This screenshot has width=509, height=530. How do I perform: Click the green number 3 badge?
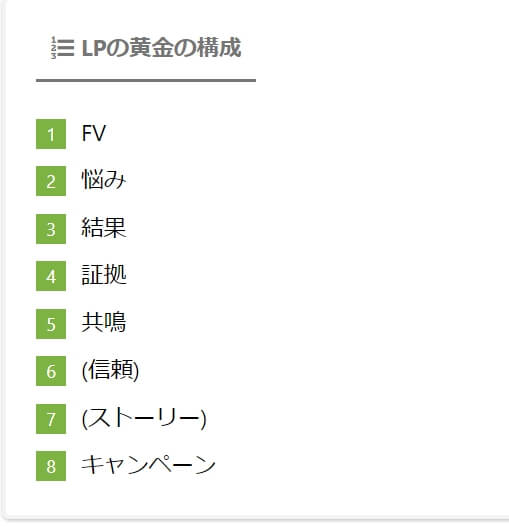pyautogui.click(x=51, y=229)
